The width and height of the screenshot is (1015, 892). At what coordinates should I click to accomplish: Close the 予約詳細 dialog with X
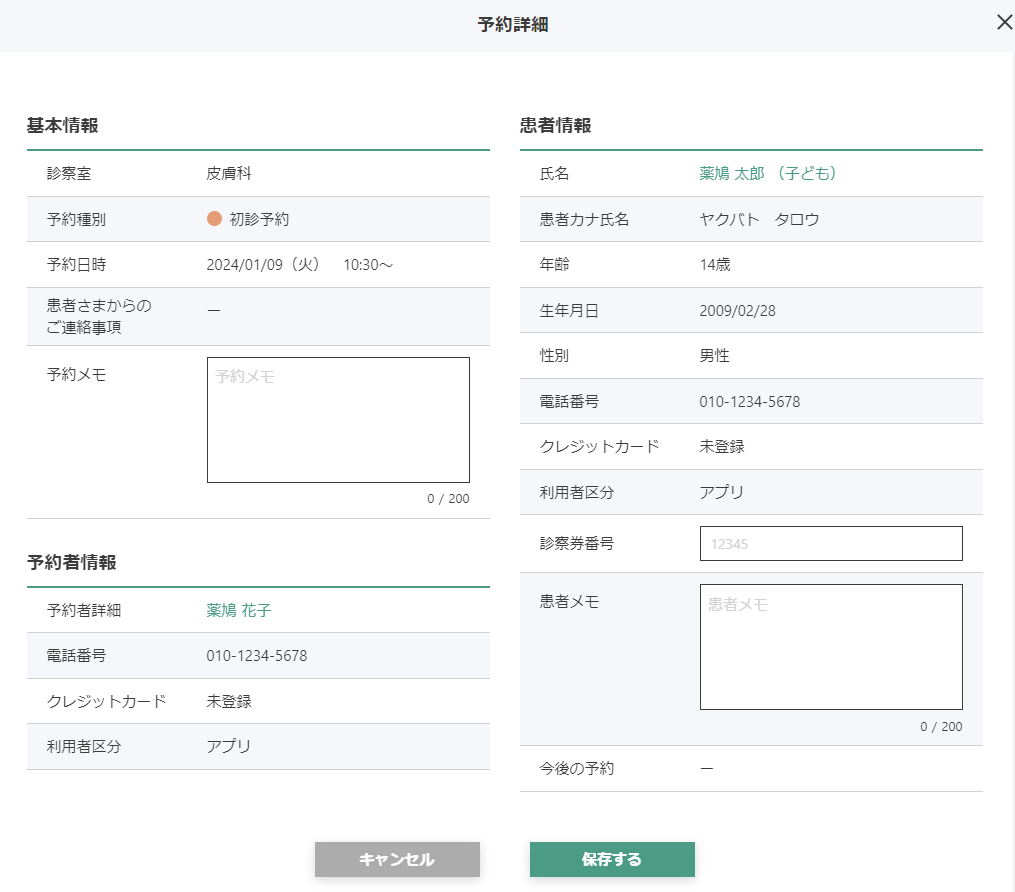(1004, 23)
